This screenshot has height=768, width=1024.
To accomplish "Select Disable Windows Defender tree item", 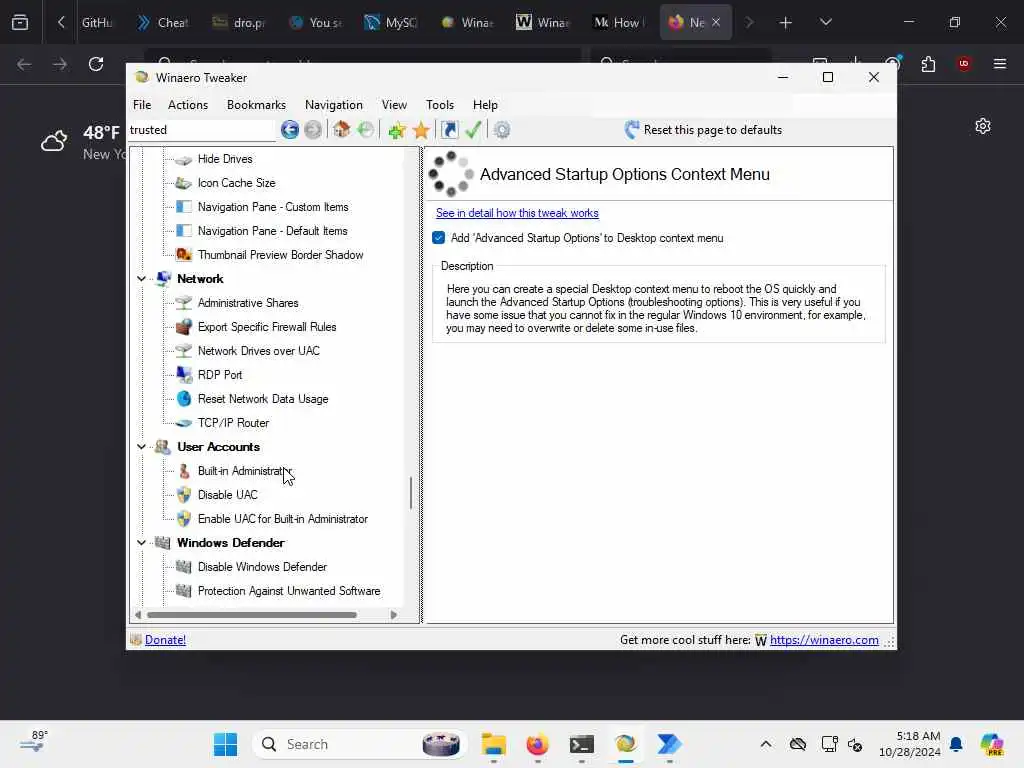I will point(262,567).
